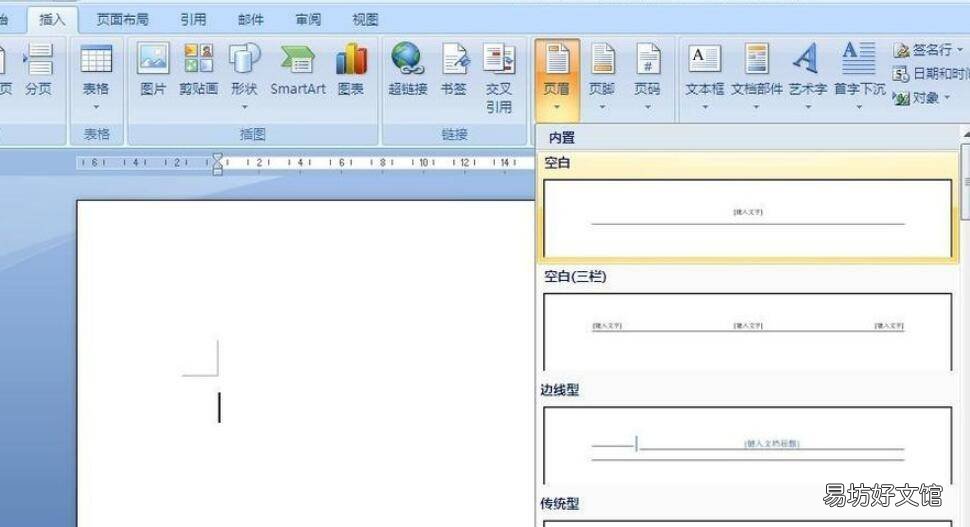Switch to the 插入 ribbon tab
This screenshot has width=970, height=527.
click(x=52, y=20)
